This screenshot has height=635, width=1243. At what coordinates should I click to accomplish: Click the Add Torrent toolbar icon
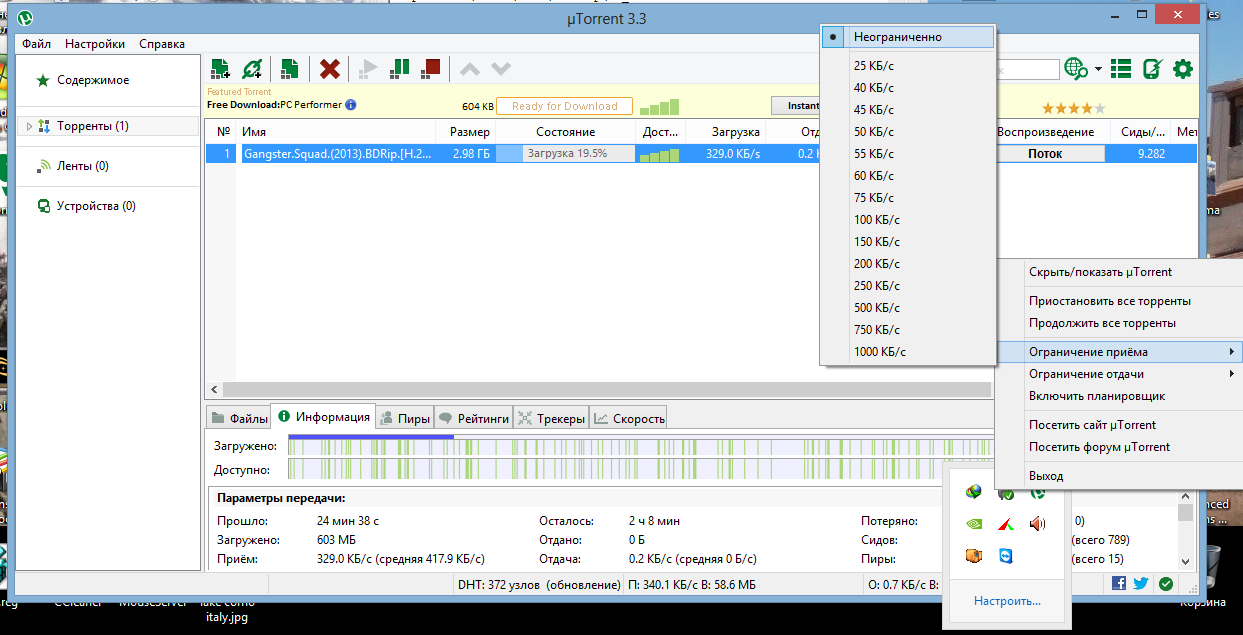tap(220, 69)
